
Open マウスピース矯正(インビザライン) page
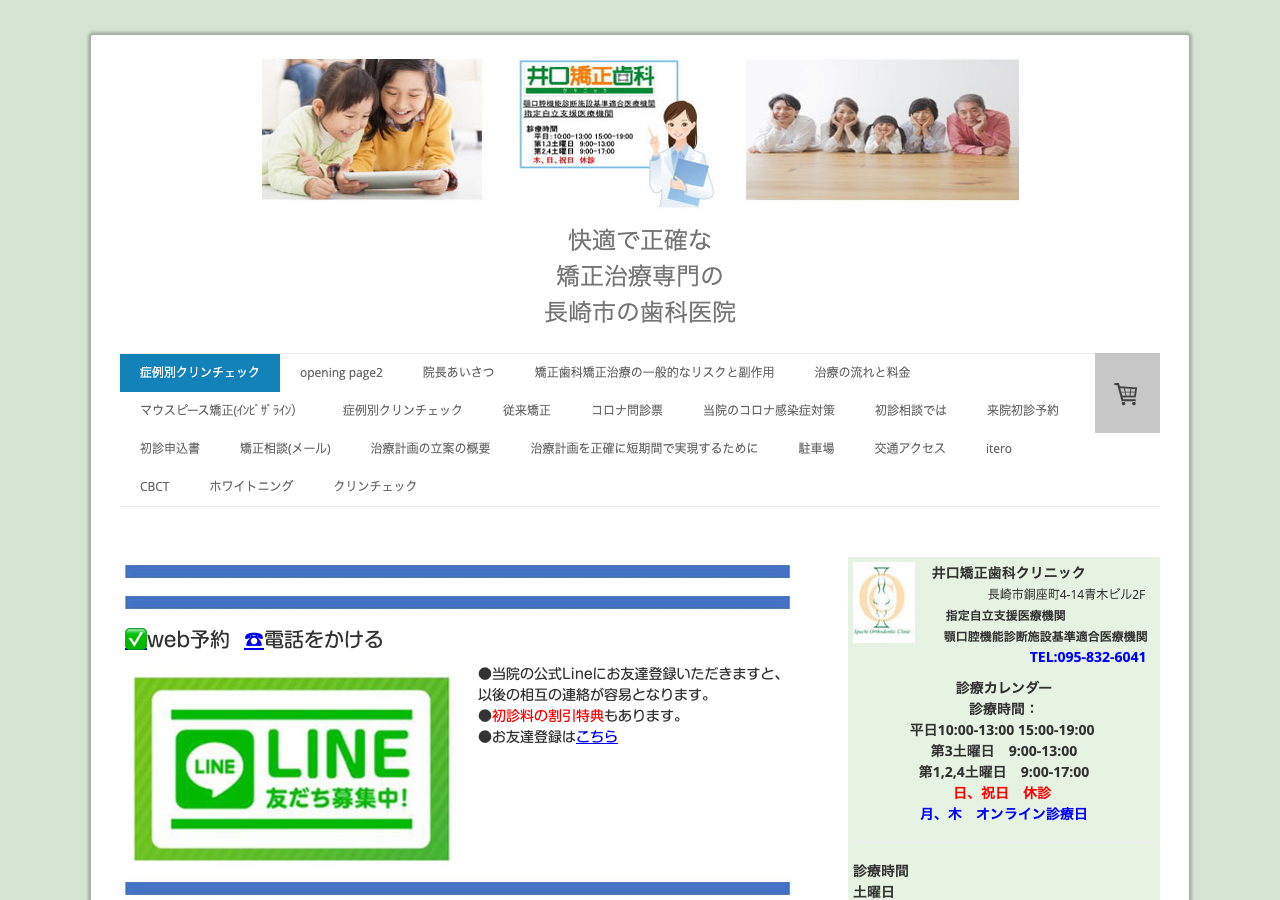point(221,410)
